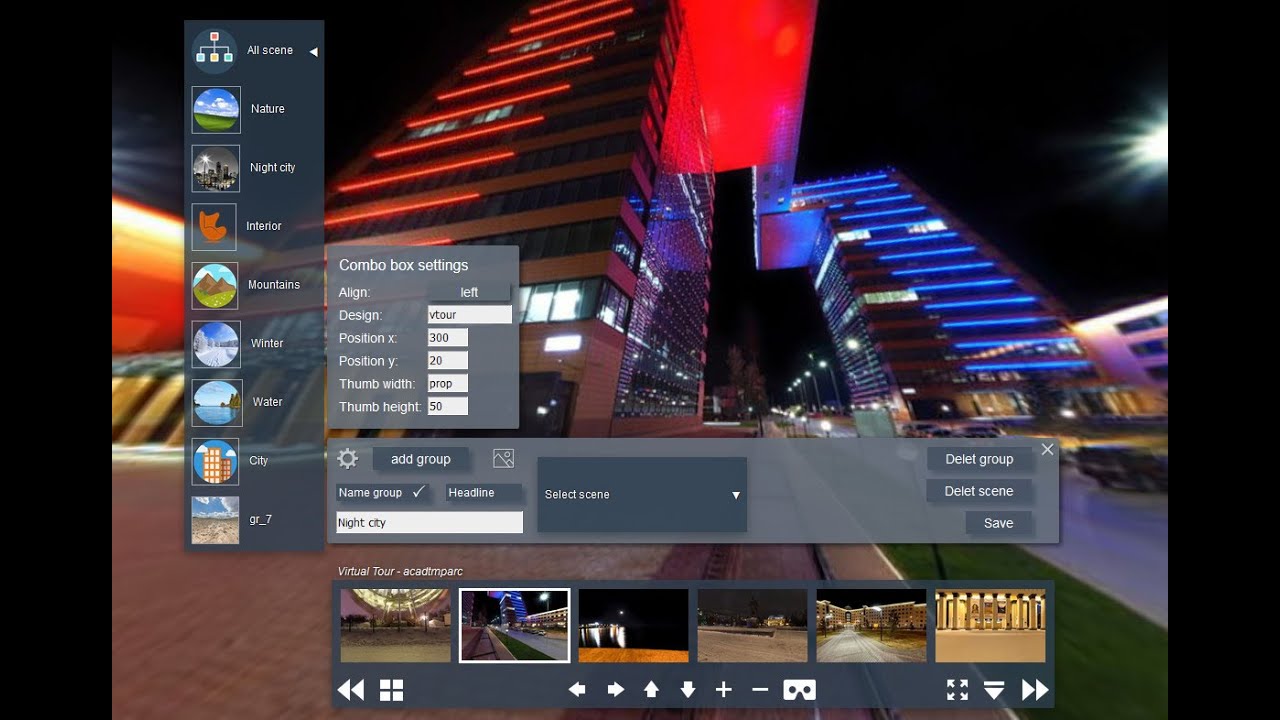The image size is (1280, 720).
Task: Rotate view left arrow
Action: tap(577, 690)
